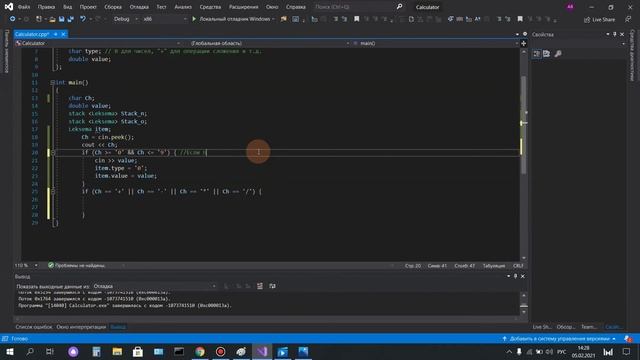Viewport: 640px width, 360px height.
Task: Open the Microsoft Store taskbar icon
Action: tap(138, 352)
